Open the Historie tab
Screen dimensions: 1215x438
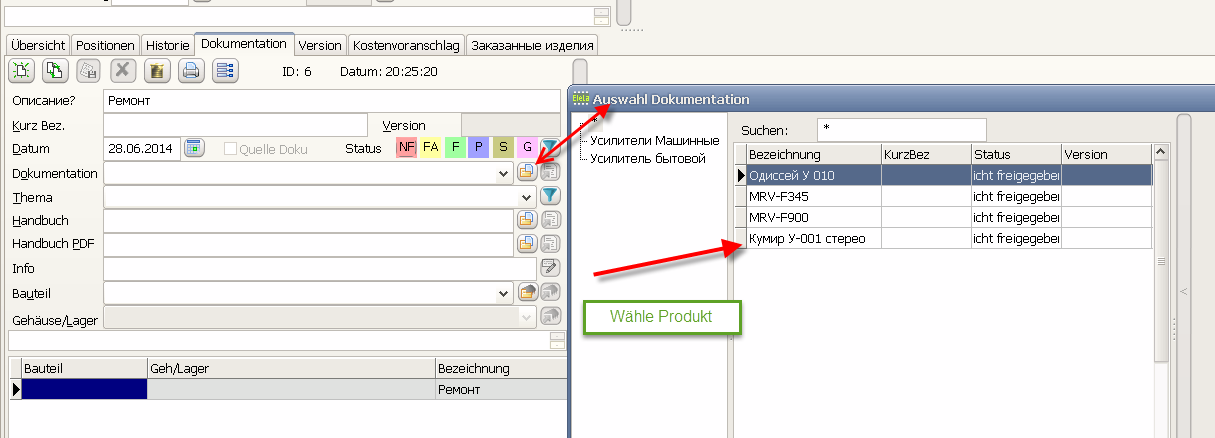pyautogui.click(x=167, y=45)
